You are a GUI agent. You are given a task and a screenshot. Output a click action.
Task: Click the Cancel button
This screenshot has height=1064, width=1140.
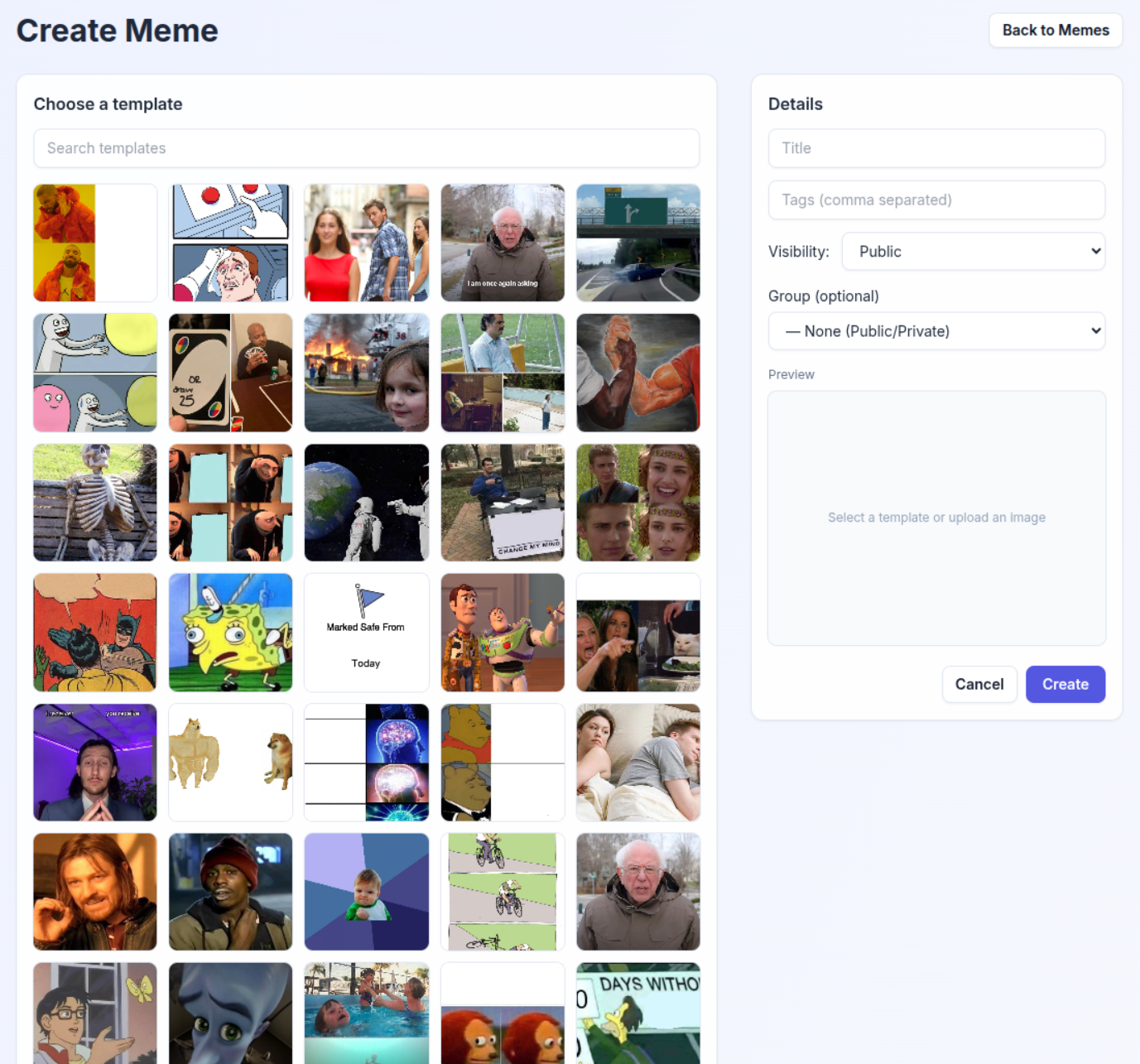[979, 684]
